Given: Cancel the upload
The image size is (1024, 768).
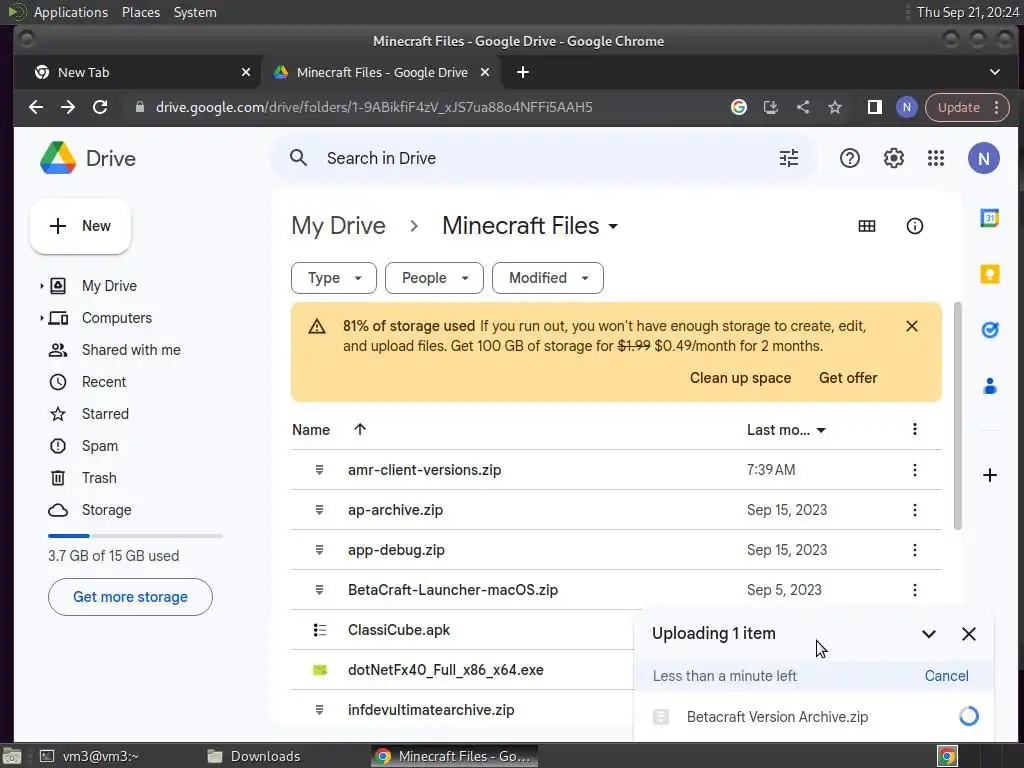Looking at the screenshot, I should 946,676.
